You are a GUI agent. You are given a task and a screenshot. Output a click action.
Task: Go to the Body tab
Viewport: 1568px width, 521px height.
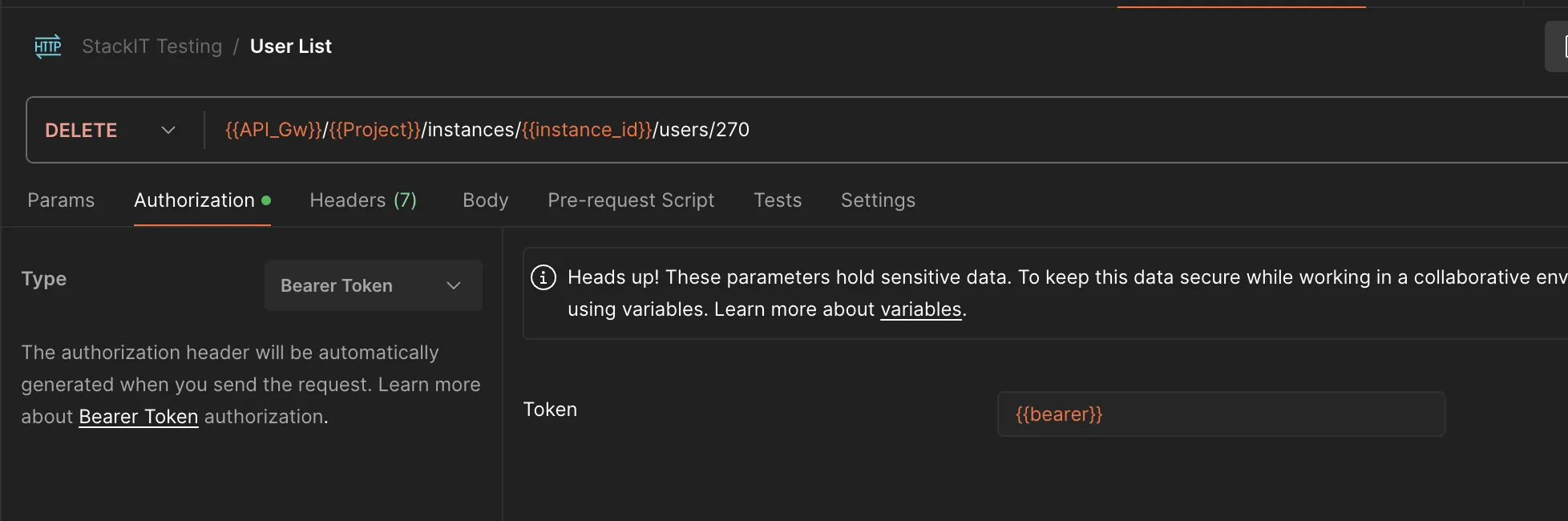pos(486,200)
